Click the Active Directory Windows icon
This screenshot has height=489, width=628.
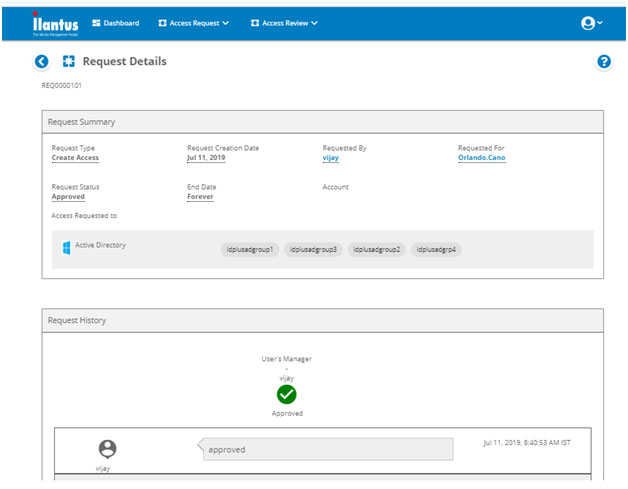pyautogui.click(x=66, y=248)
